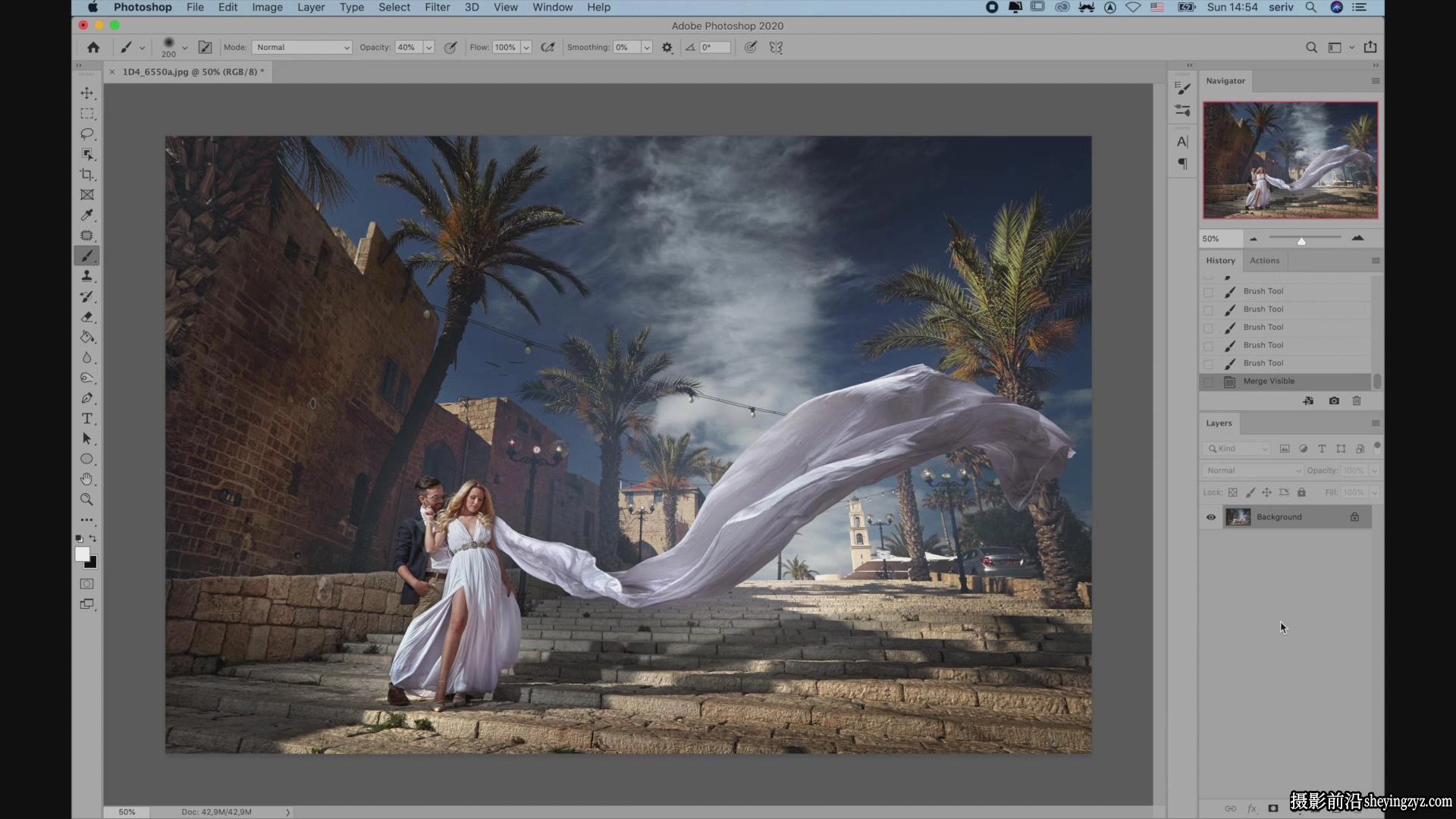This screenshot has width=1456, height=819.
Task: Click the search icon in options bar
Action: [1311, 47]
